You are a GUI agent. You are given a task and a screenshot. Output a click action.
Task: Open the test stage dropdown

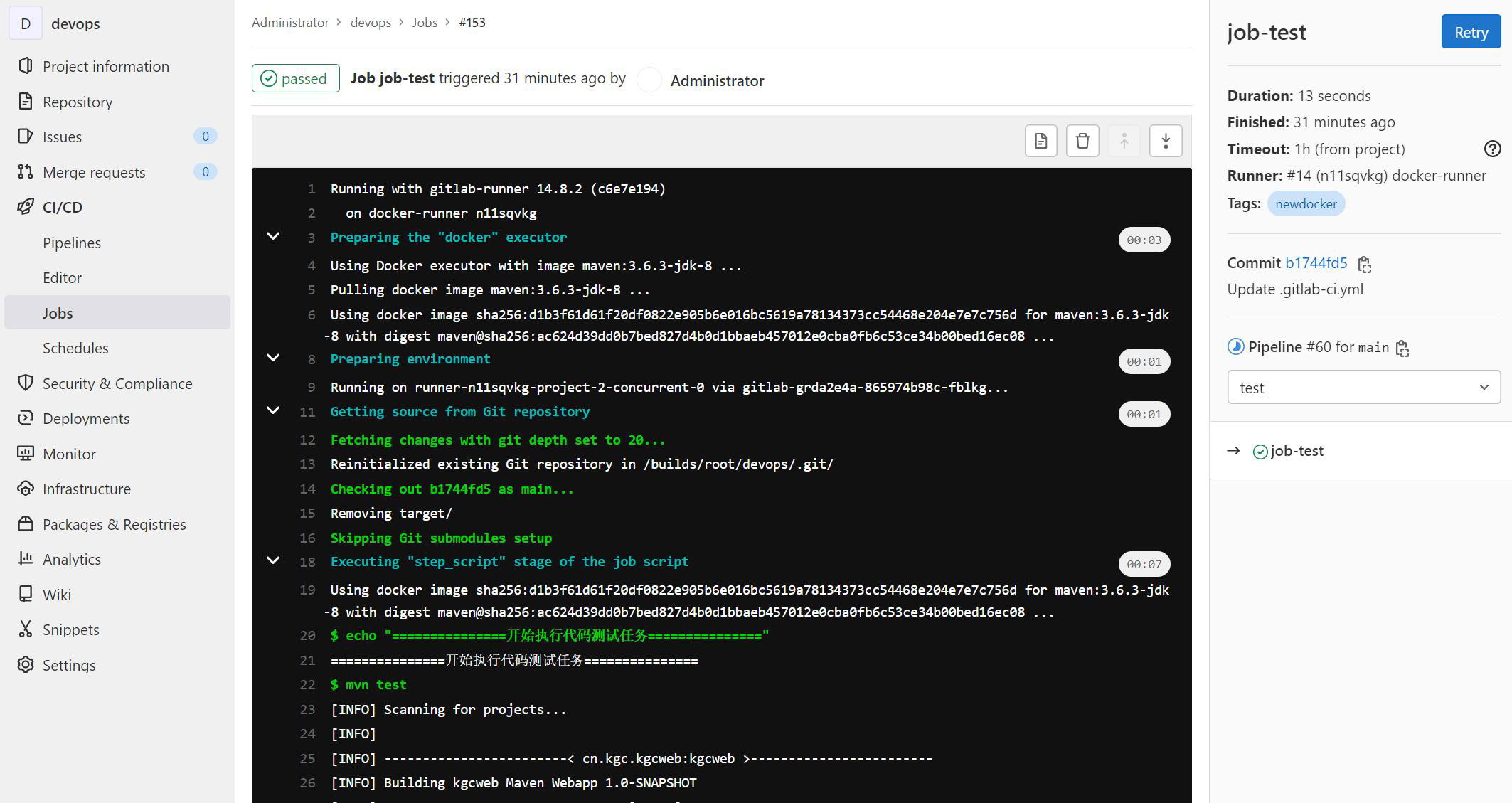1363,387
